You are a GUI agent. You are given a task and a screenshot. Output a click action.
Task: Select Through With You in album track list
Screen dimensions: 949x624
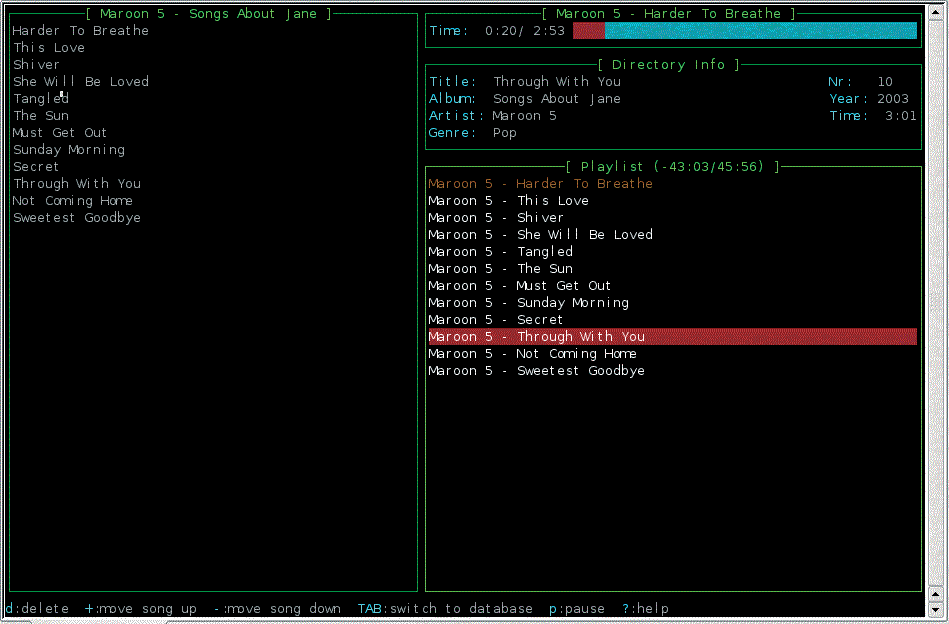[77, 183]
